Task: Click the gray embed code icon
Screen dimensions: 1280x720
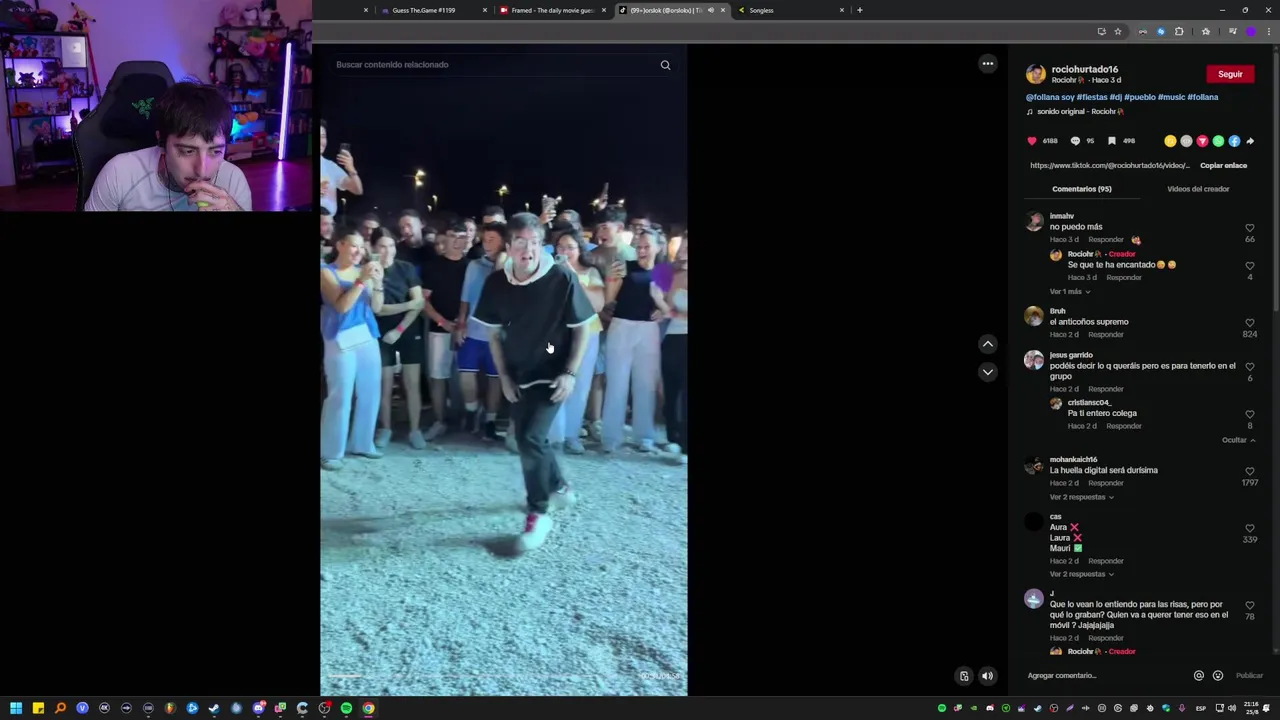Action: click(1186, 141)
